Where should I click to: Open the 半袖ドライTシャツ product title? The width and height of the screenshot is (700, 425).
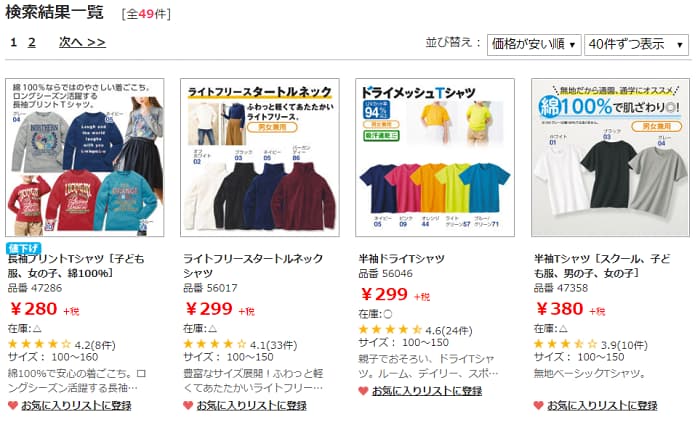coord(401,258)
